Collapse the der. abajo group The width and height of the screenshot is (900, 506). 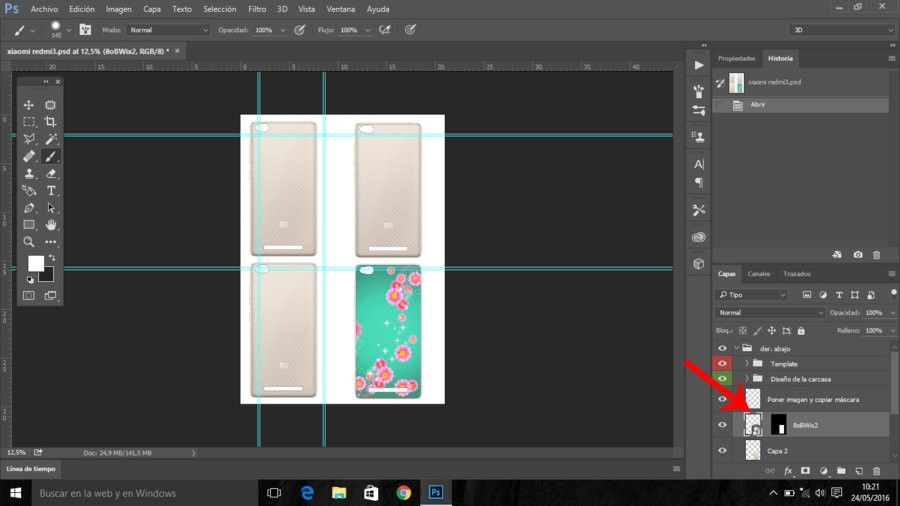pos(736,348)
